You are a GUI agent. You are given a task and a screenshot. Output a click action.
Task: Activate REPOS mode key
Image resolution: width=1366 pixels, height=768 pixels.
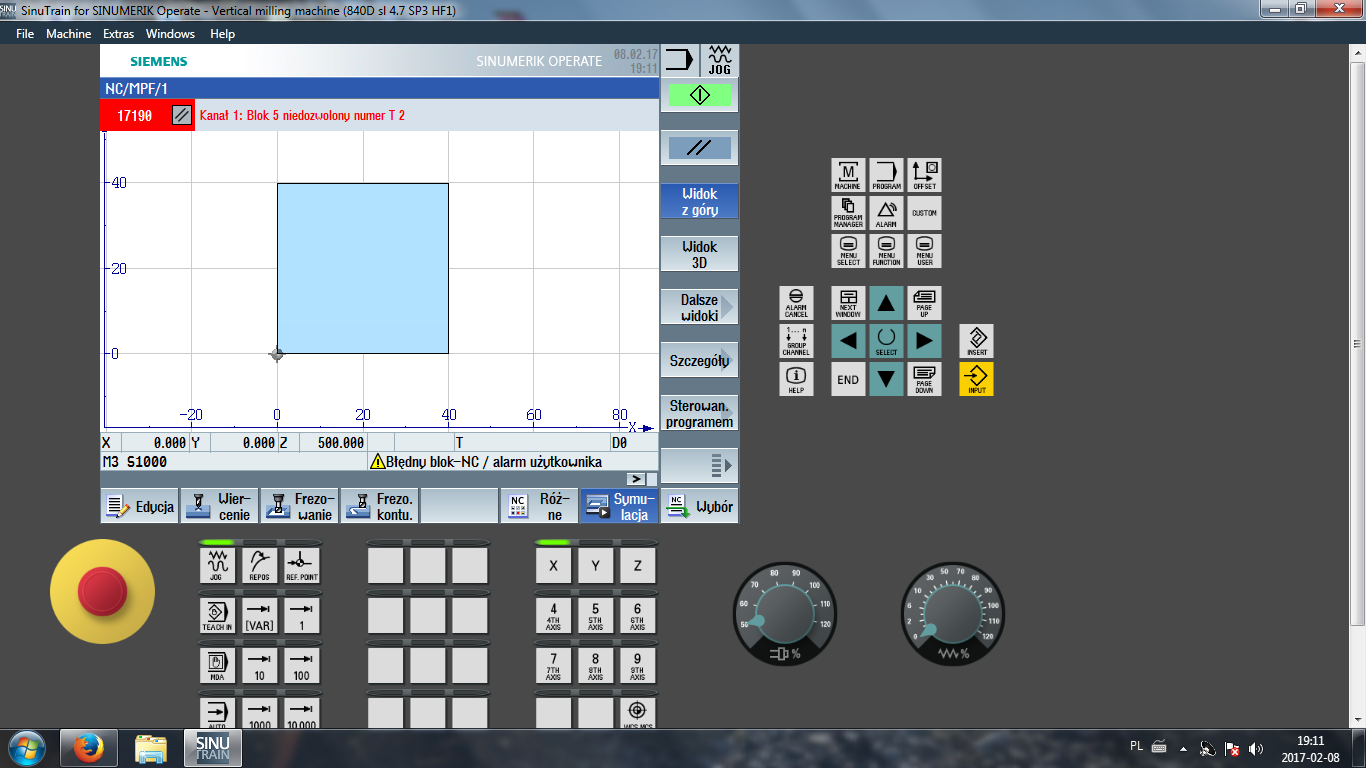pyautogui.click(x=259, y=565)
